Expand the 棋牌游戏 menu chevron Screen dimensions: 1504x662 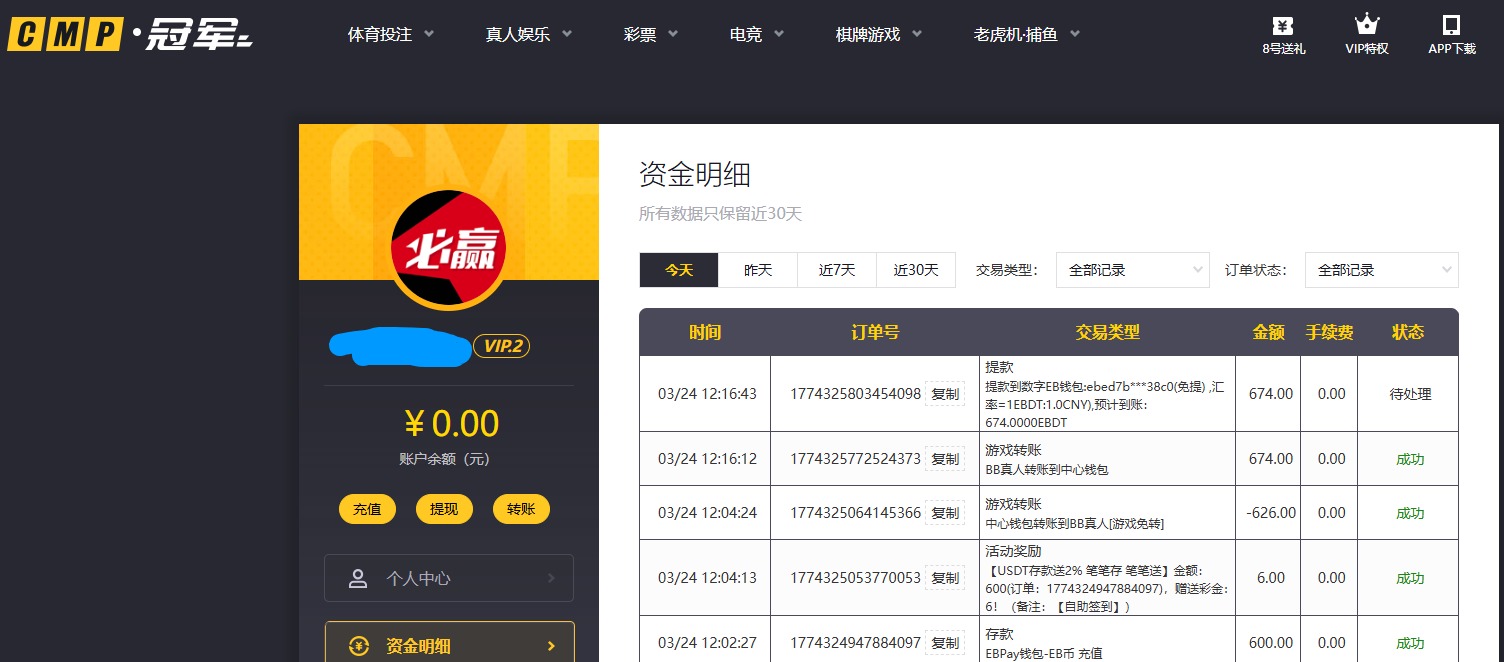(x=916, y=33)
